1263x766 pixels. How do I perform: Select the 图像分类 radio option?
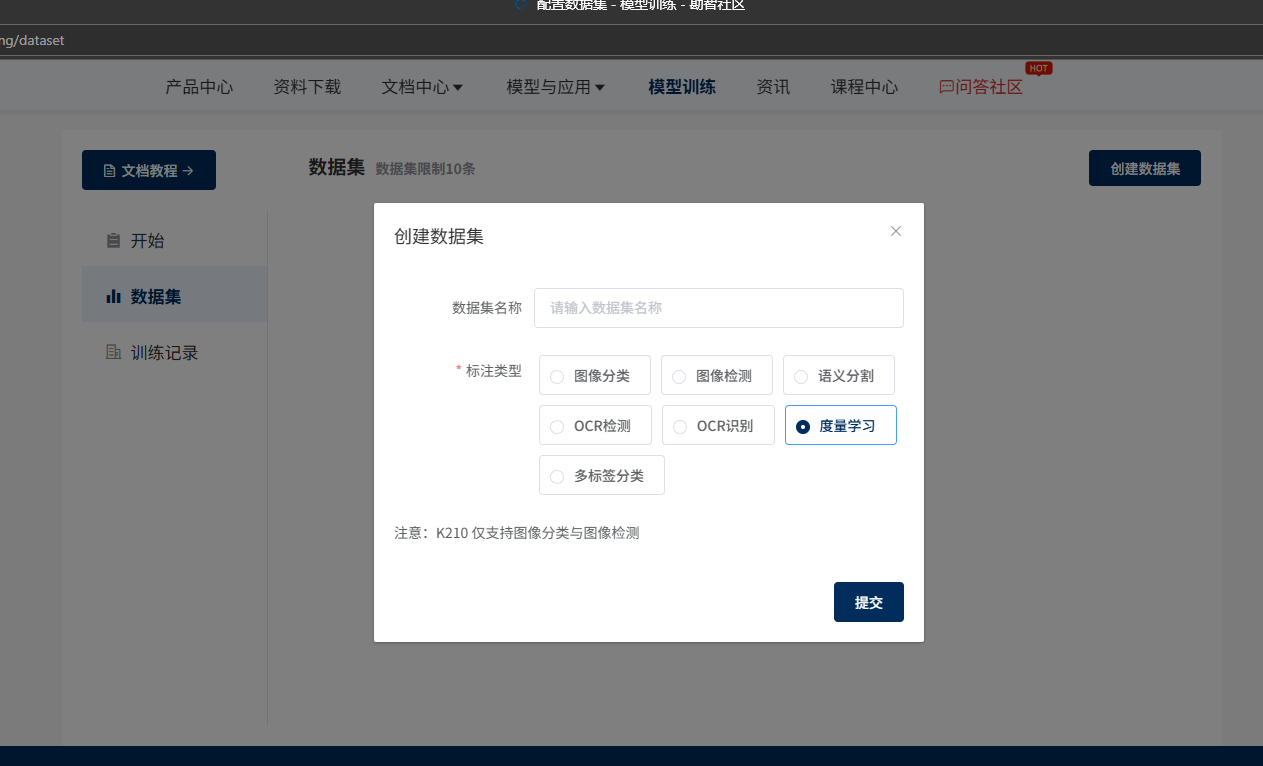[x=557, y=376]
